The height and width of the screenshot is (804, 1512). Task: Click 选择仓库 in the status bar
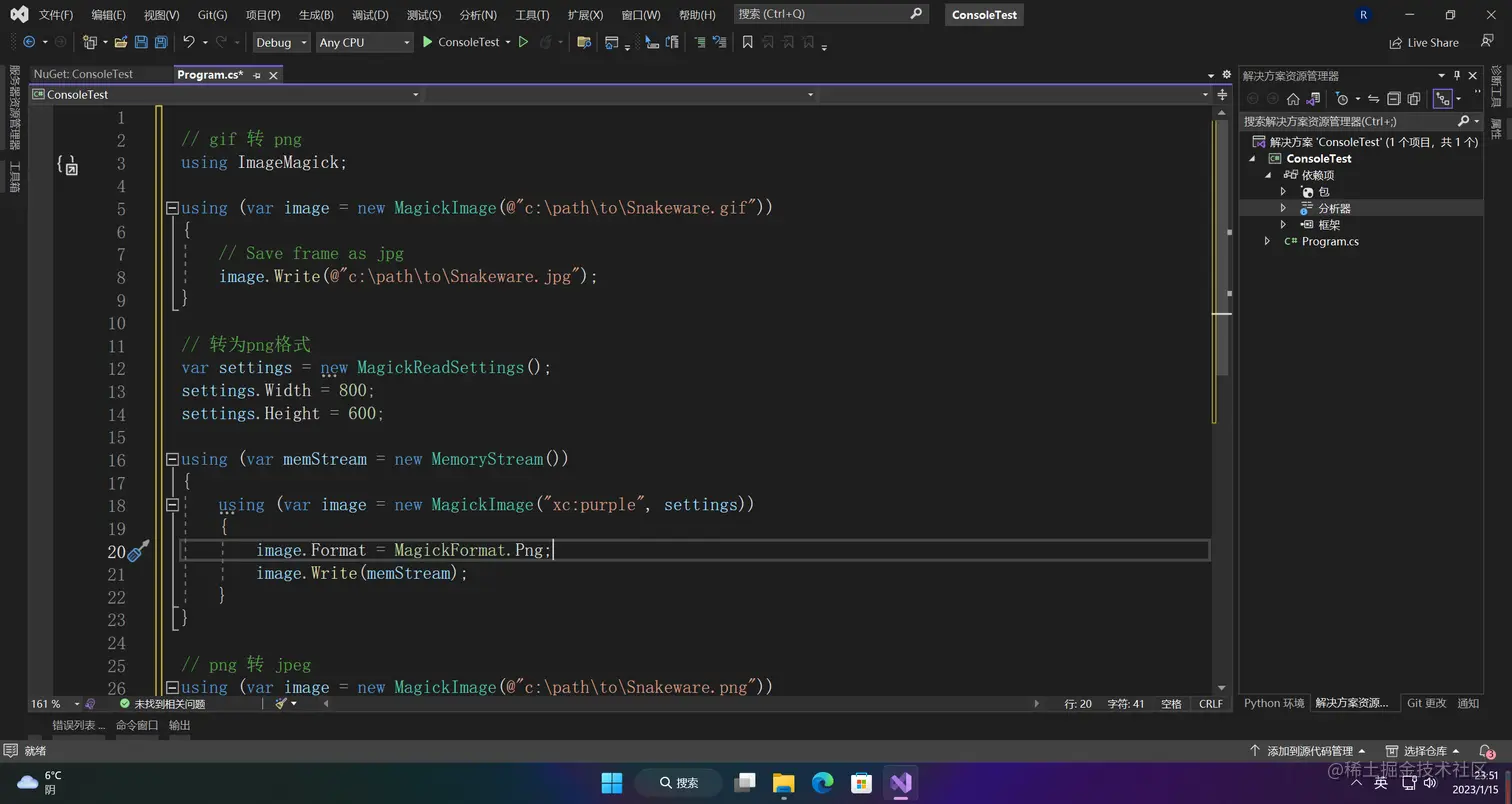pos(1425,751)
